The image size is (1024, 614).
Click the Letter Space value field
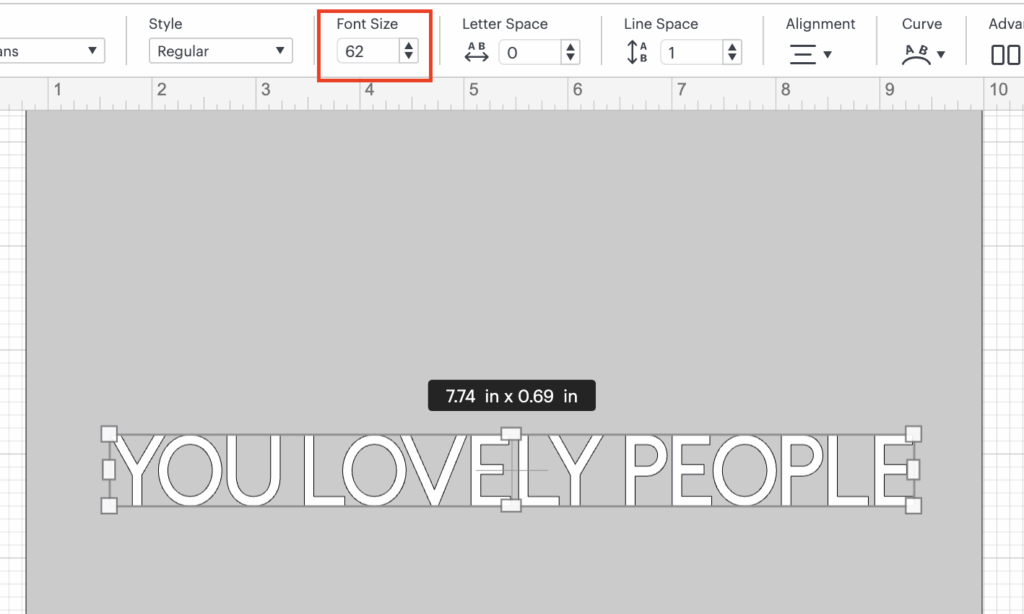[x=528, y=53]
